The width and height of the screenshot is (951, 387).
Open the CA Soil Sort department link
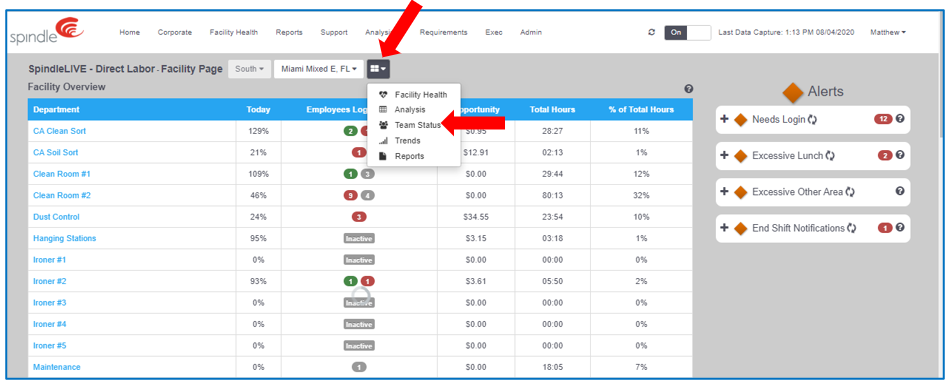(55, 152)
